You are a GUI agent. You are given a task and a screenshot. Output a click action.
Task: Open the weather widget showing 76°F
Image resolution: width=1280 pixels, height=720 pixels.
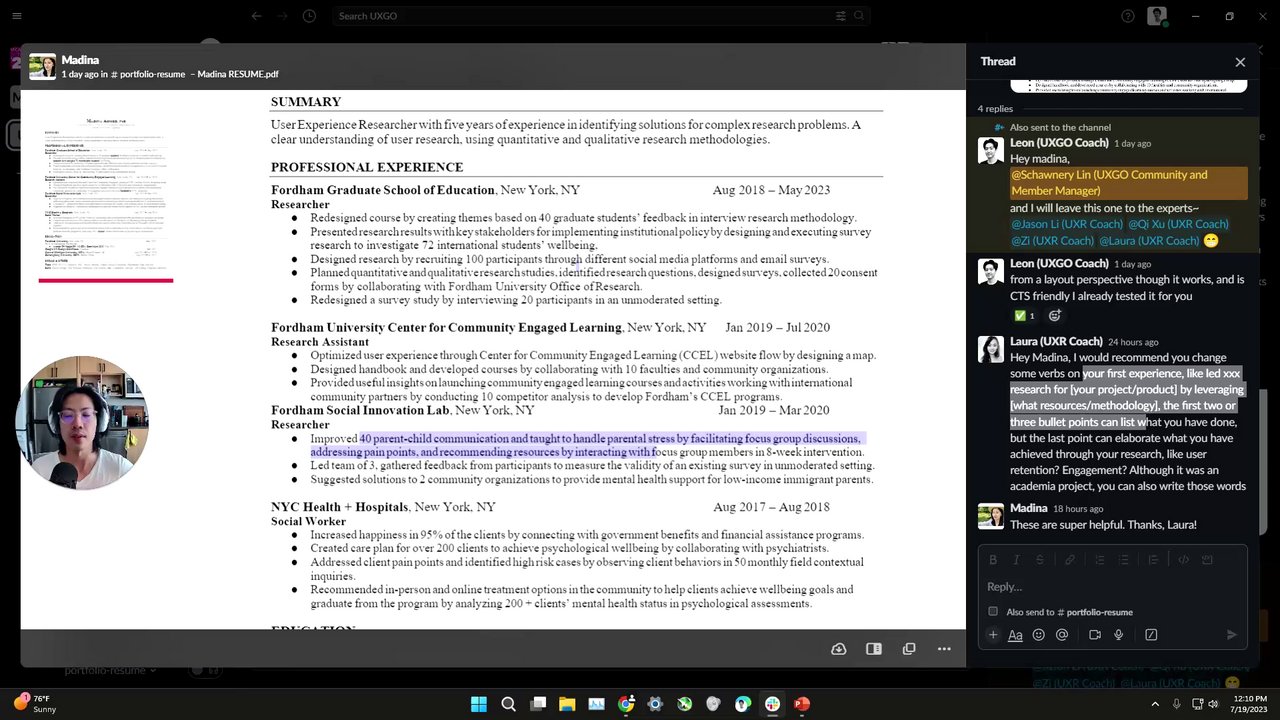click(35, 704)
